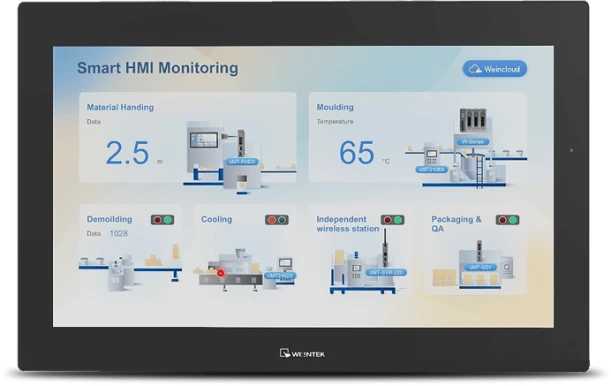Select the cMT2108X device tag
Screen dimensions: 611x386
tap(431, 170)
